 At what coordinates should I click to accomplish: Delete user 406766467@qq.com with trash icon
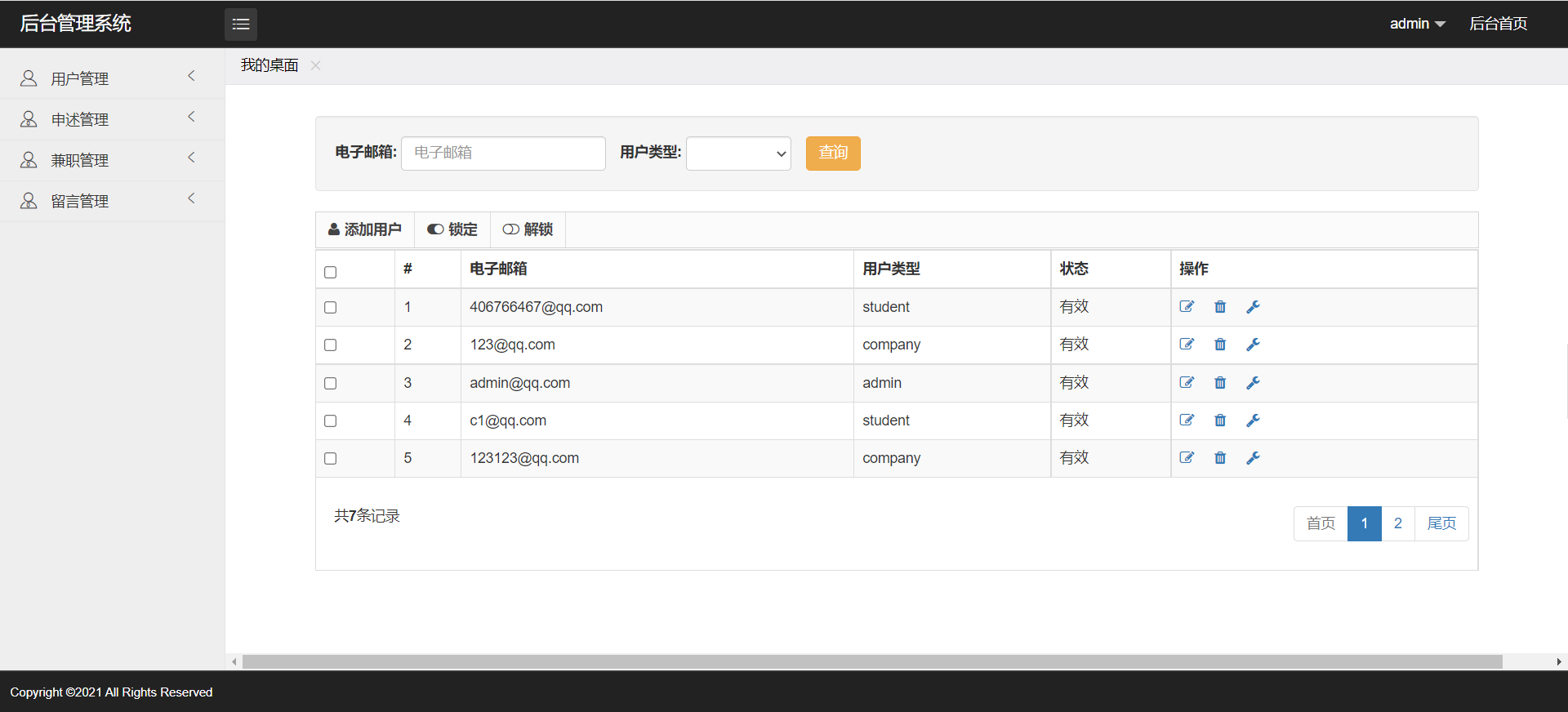(x=1220, y=307)
